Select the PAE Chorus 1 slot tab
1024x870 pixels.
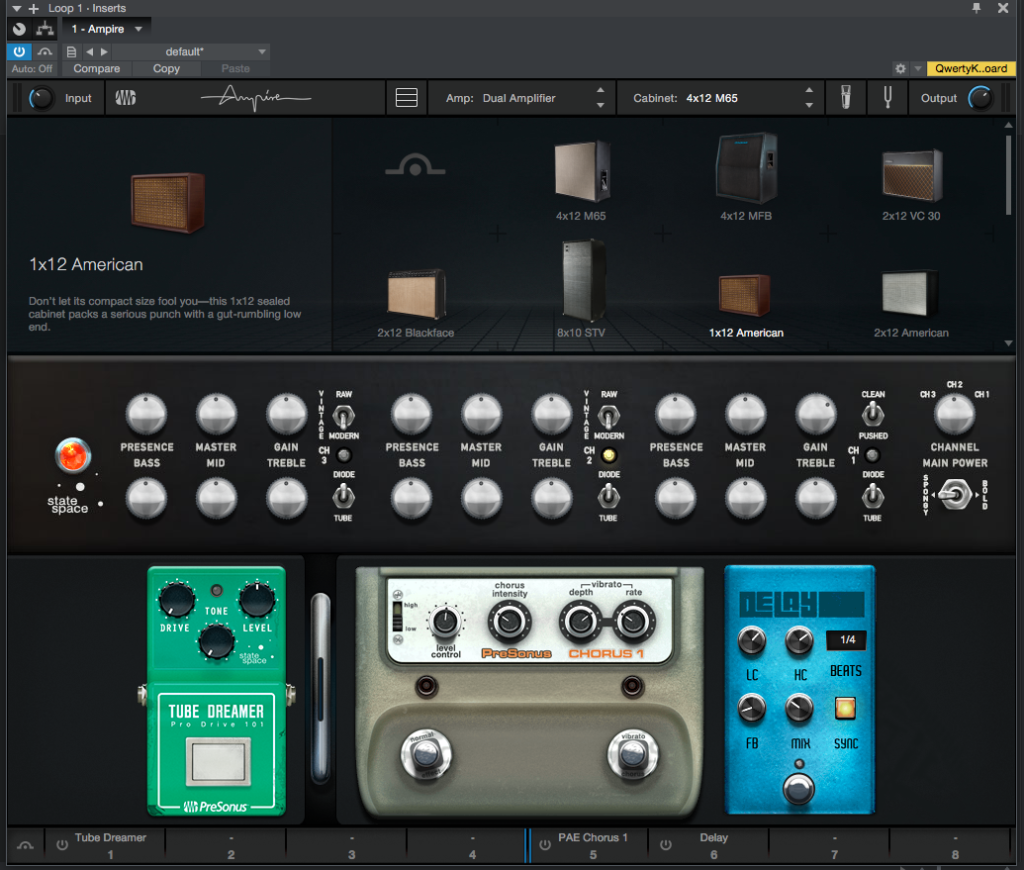click(x=592, y=846)
